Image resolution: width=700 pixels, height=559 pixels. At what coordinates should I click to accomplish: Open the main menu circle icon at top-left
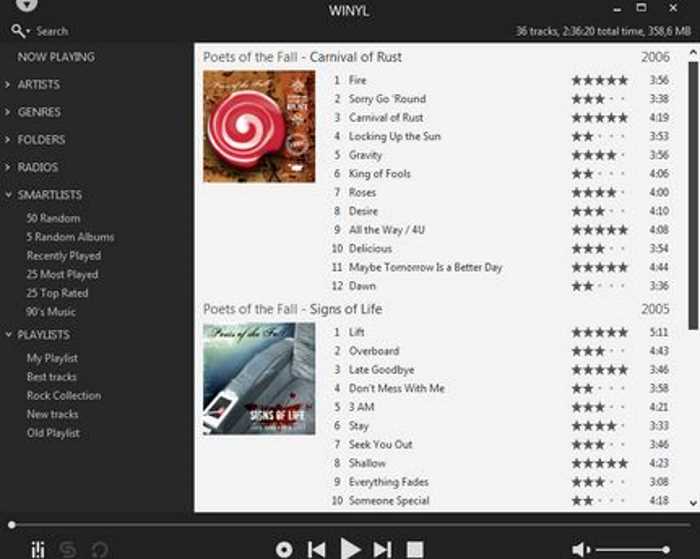coord(26,4)
